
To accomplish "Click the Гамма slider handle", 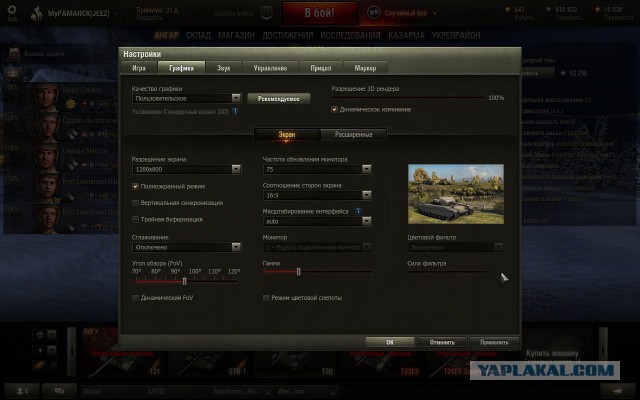I will pos(299,272).
